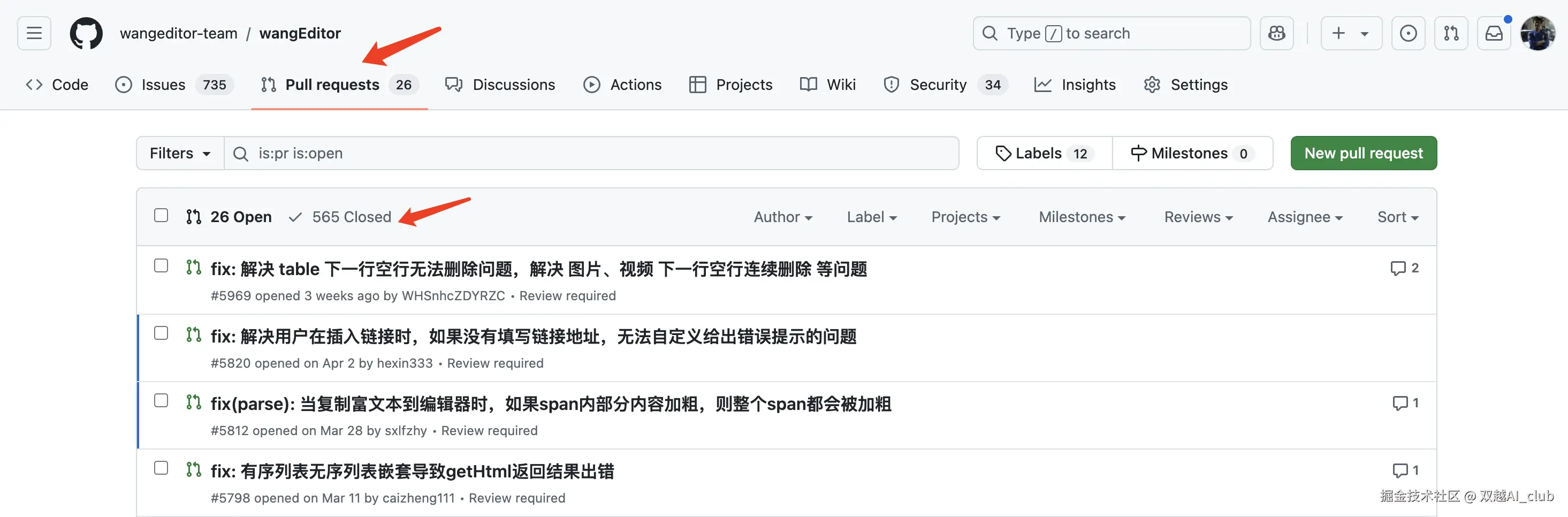Image resolution: width=1568 pixels, height=517 pixels.
Task: Toggle the select-all pull requests checkbox
Action: pyautogui.click(x=161, y=216)
